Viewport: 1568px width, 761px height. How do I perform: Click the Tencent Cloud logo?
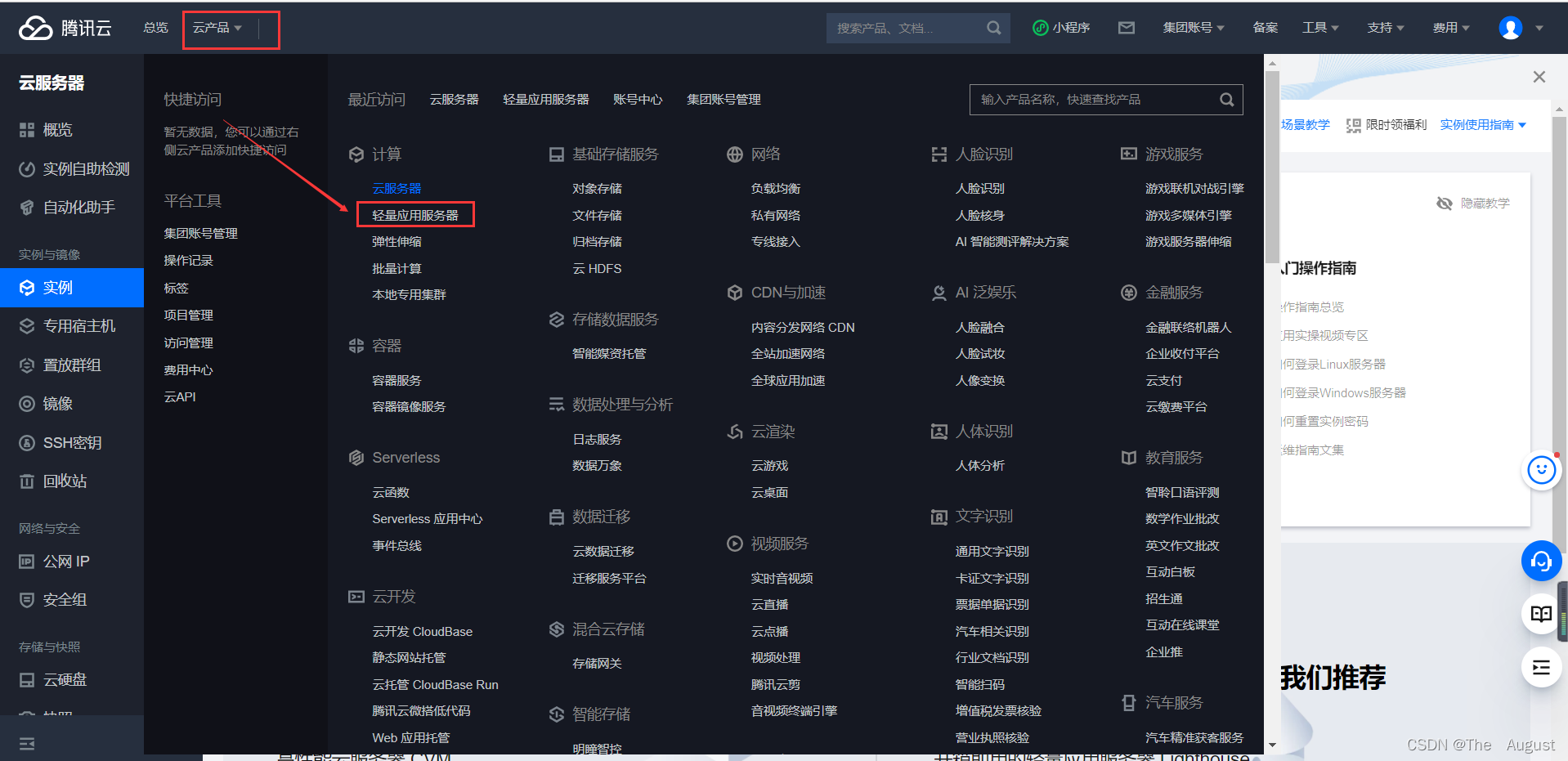[65, 28]
